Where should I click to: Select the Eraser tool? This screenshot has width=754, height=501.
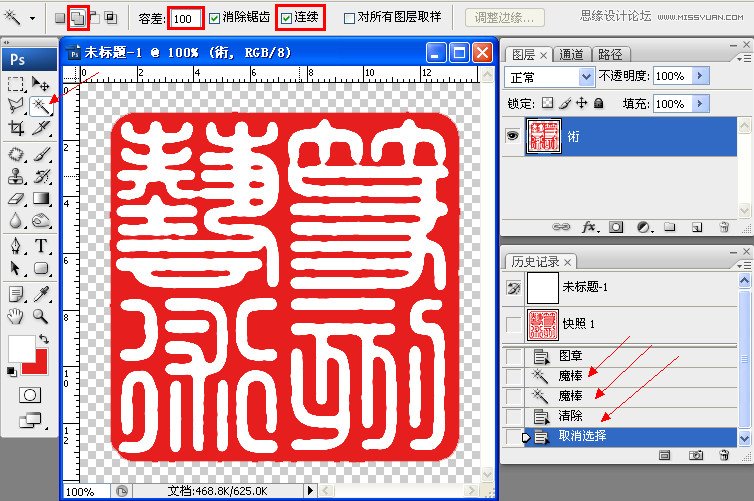15,199
